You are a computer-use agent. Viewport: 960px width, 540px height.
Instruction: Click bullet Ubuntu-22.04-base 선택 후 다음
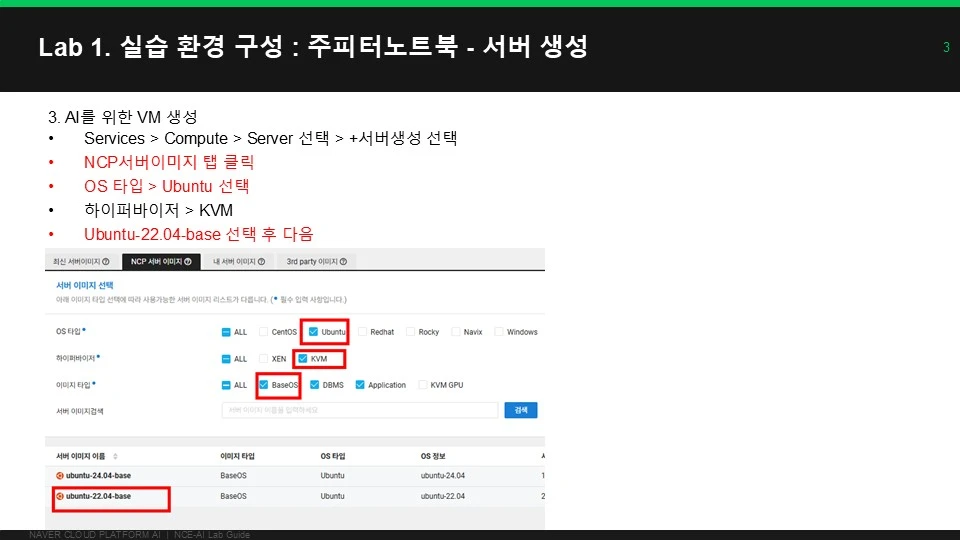(x=198, y=234)
